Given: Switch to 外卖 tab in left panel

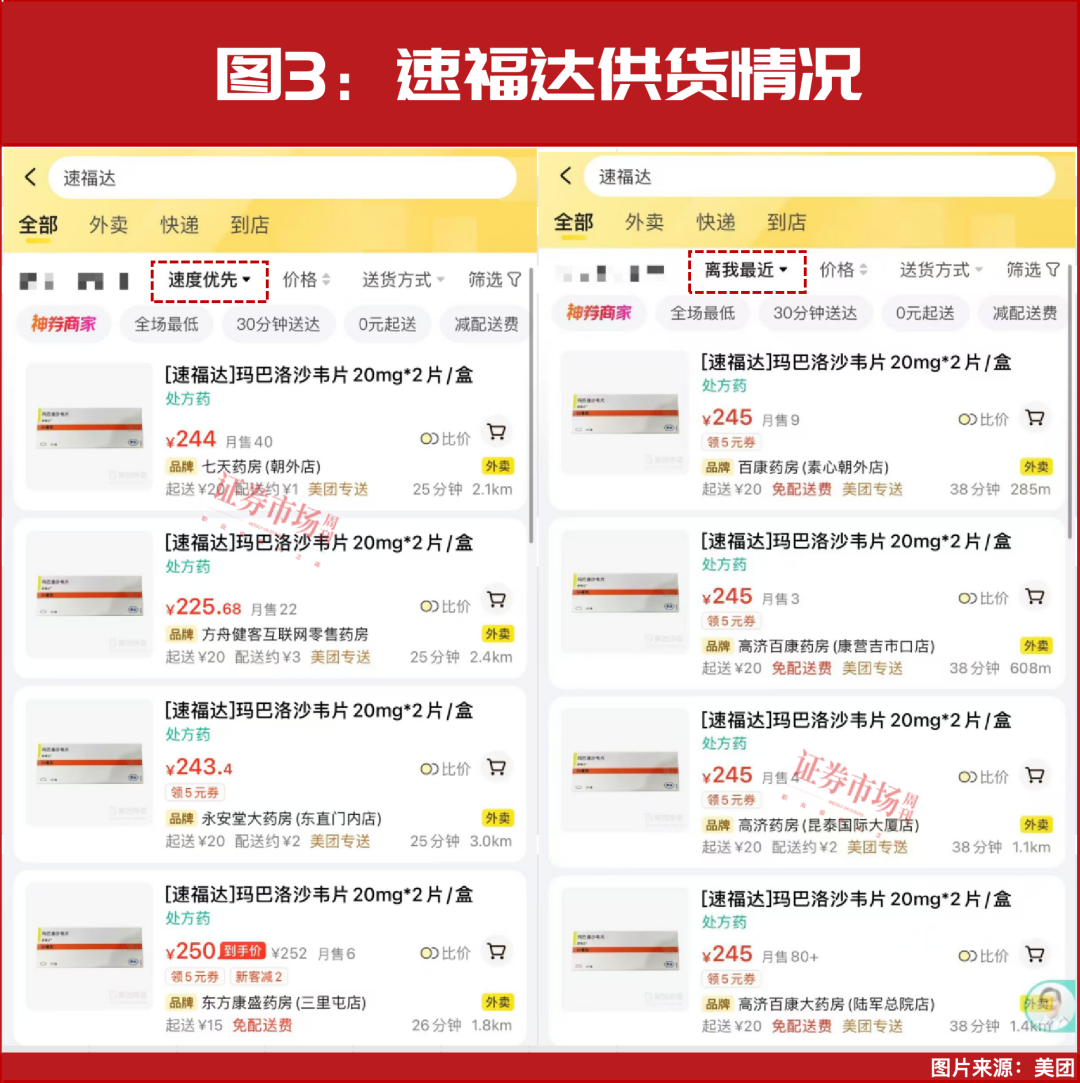Looking at the screenshot, I should [108, 224].
